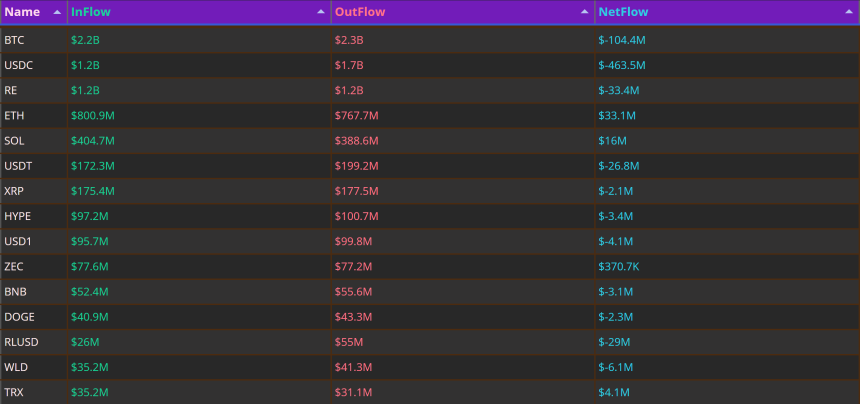
Task: Click XRP outflow value $177.5M
Action: (x=357, y=191)
